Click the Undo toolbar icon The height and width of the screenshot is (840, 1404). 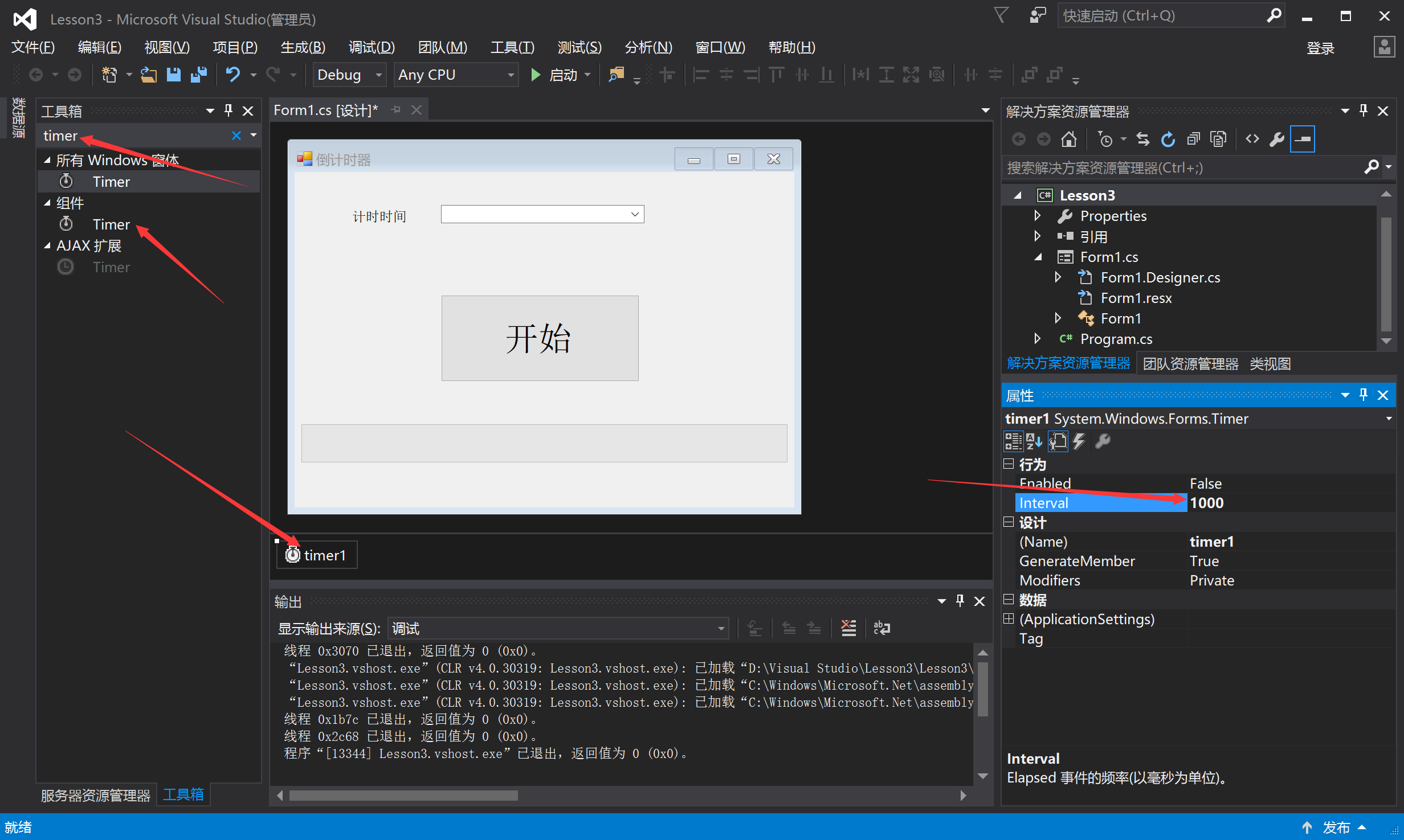pyautogui.click(x=233, y=75)
